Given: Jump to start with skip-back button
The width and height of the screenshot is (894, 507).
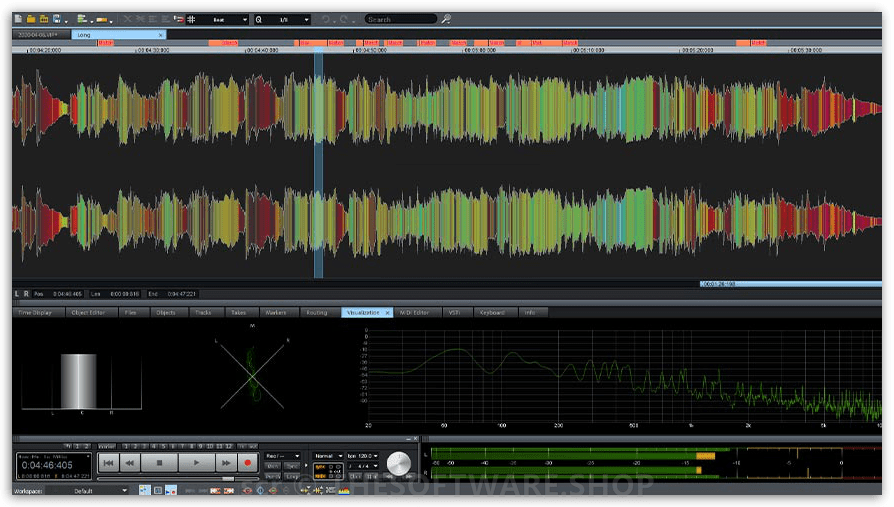Looking at the screenshot, I should coord(108,463).
